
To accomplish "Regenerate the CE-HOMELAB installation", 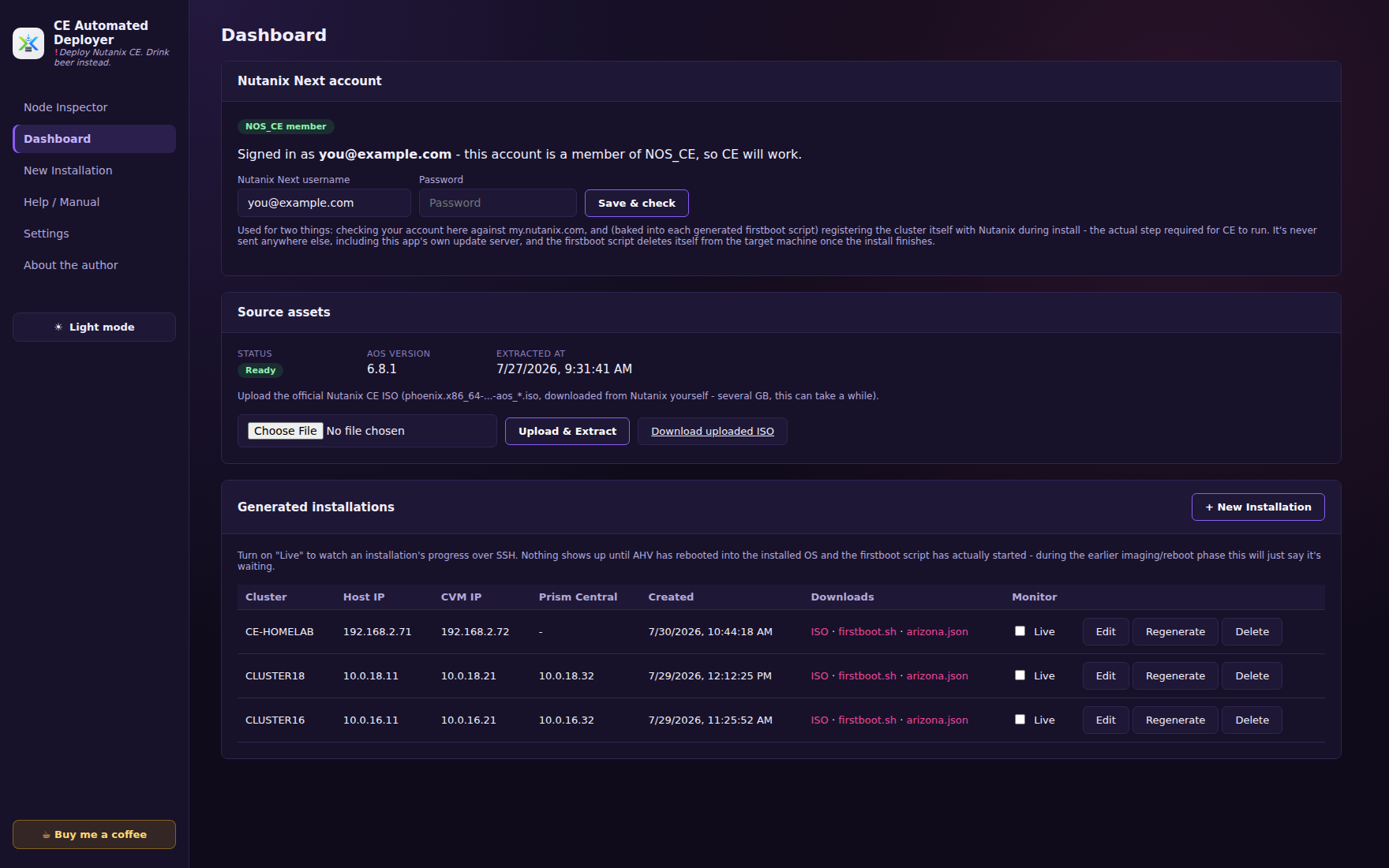I will pyautogui.click(x=1175, y=631).
